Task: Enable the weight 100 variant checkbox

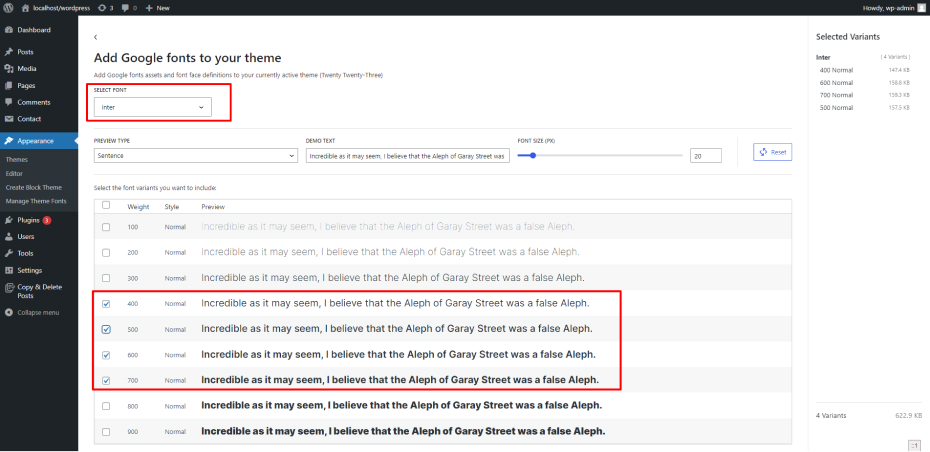Action: [x=106, y=227]
